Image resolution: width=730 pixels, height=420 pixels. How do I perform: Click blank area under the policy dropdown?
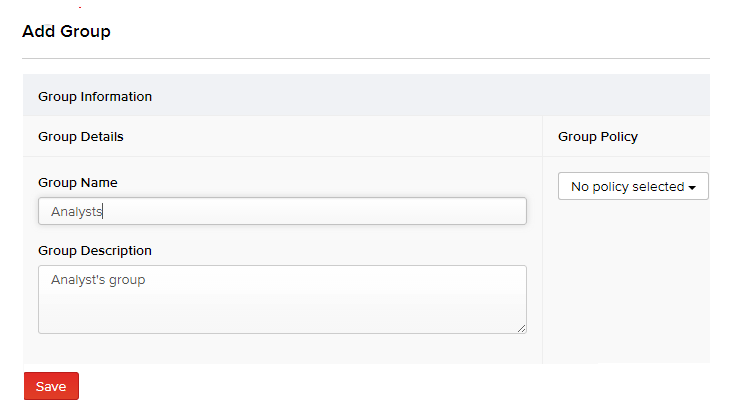(627, 290)
